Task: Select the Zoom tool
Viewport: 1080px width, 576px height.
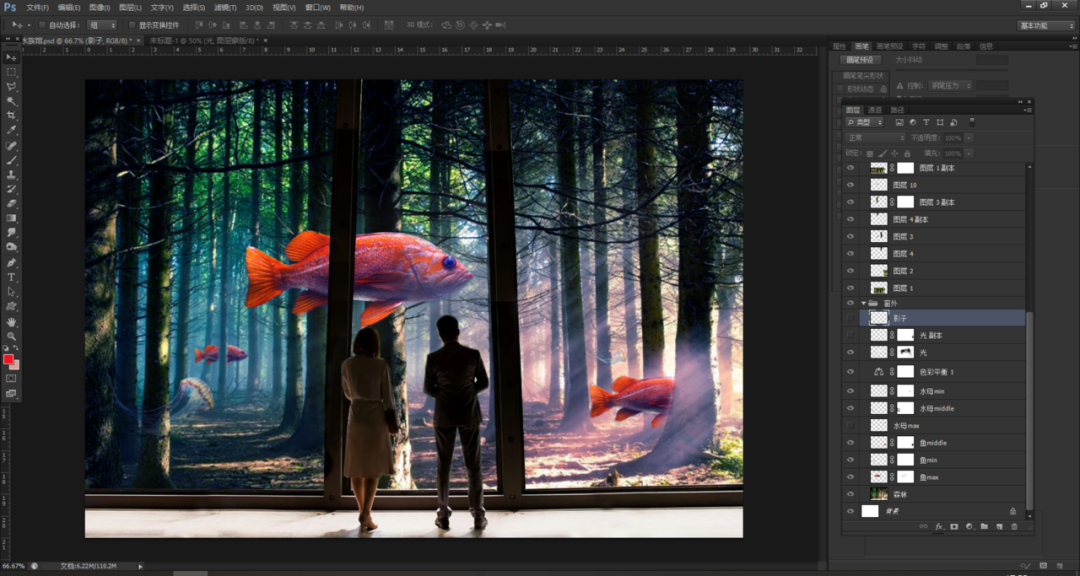Action: pos(11,336)
